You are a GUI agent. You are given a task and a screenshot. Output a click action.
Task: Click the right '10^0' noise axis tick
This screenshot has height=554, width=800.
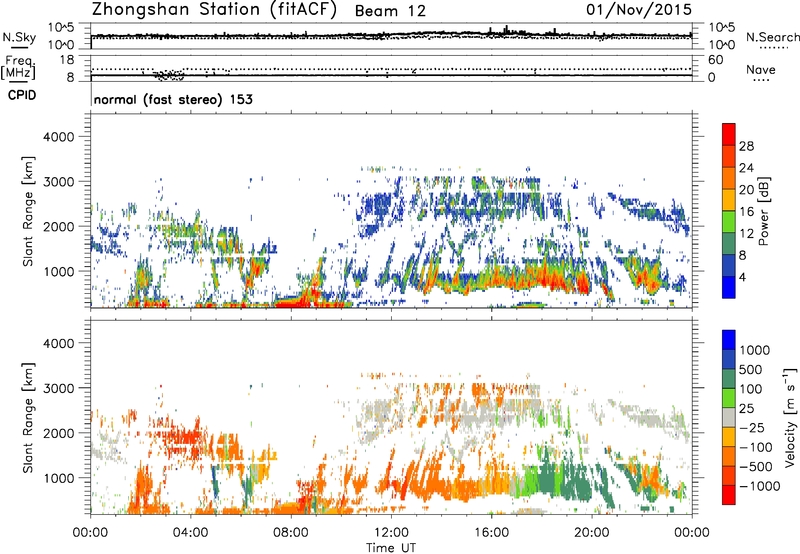722,45
